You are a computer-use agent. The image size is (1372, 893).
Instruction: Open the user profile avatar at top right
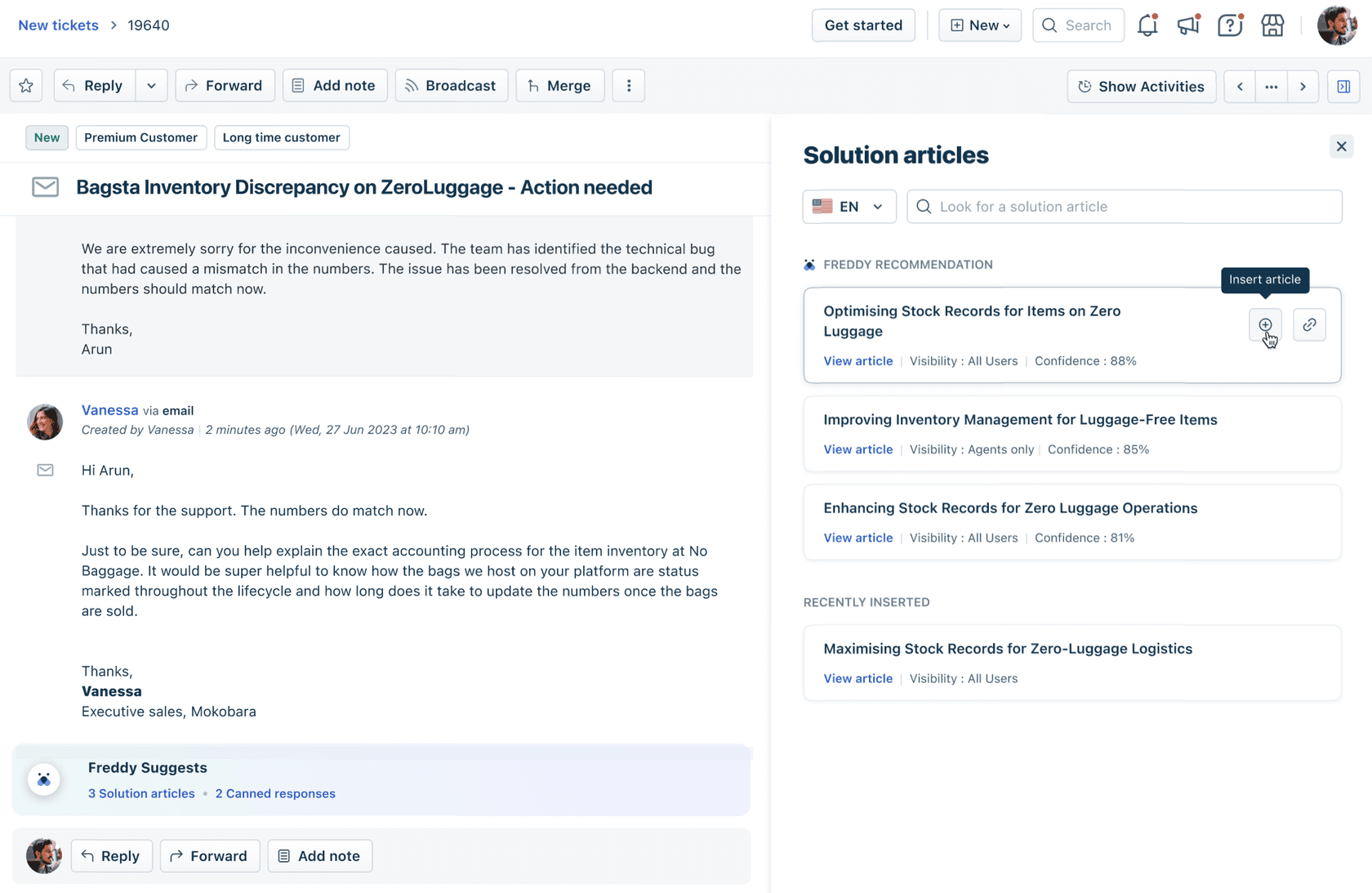coord(1337,25)
